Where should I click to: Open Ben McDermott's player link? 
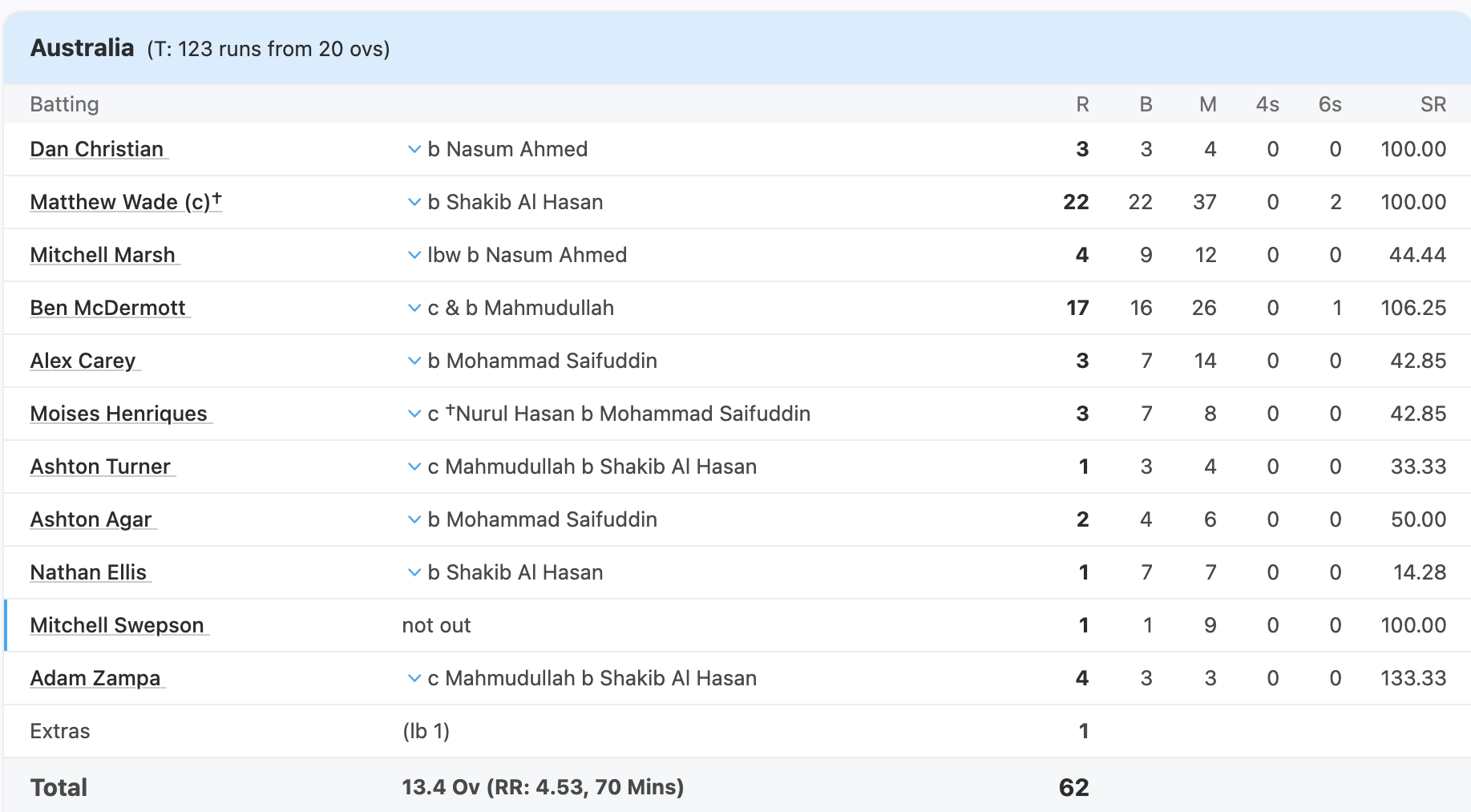[108, 308]
